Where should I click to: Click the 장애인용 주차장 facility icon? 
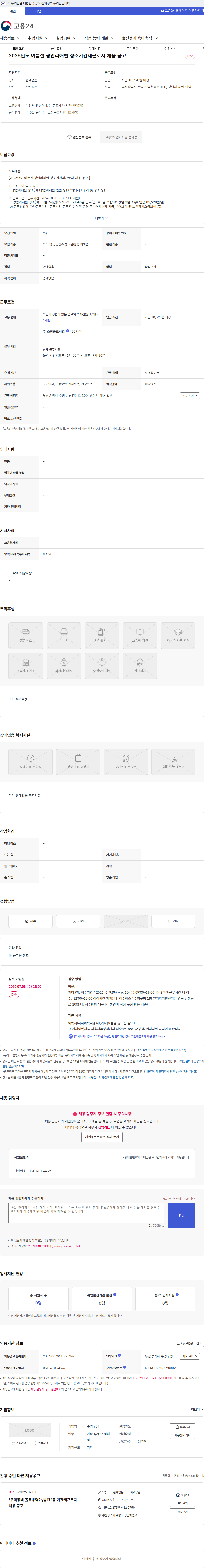tap(30, 762)
